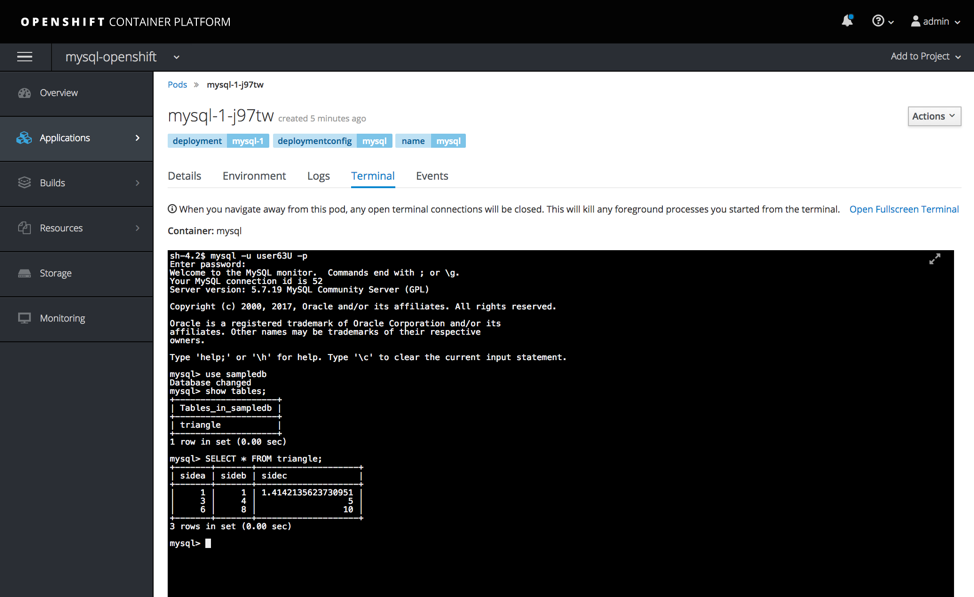Switch to the Events tab
This screenshot has height=597, width=974.
click(431, 175)
